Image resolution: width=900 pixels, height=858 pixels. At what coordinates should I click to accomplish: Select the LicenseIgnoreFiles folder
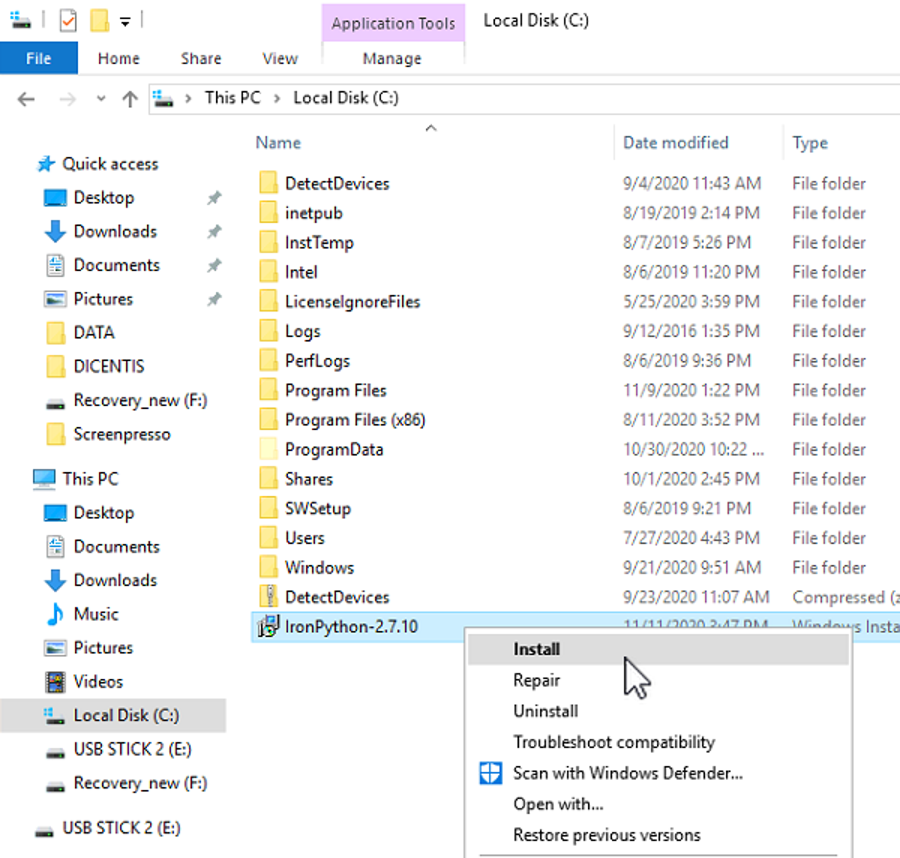352,301
